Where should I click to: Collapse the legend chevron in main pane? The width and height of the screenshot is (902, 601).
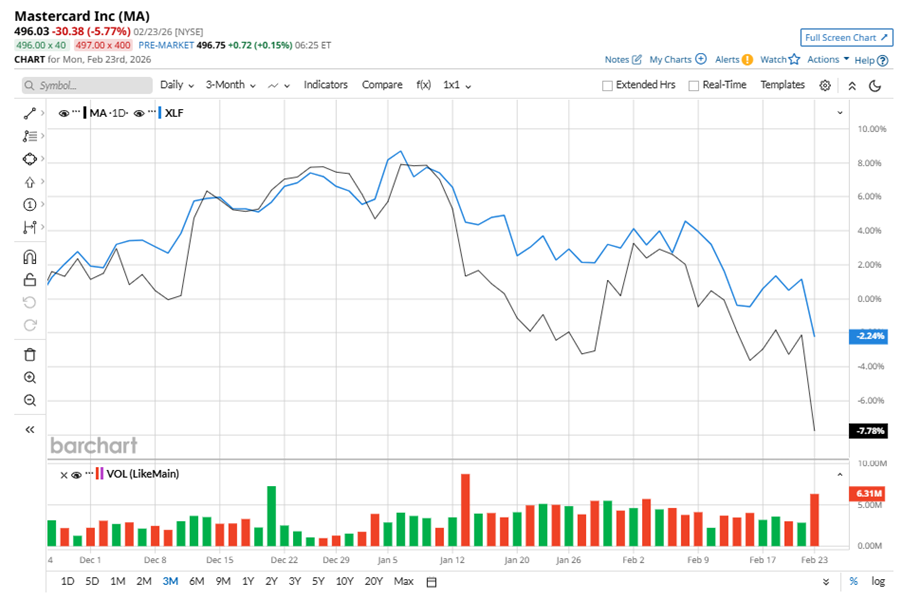coord(840,113)
